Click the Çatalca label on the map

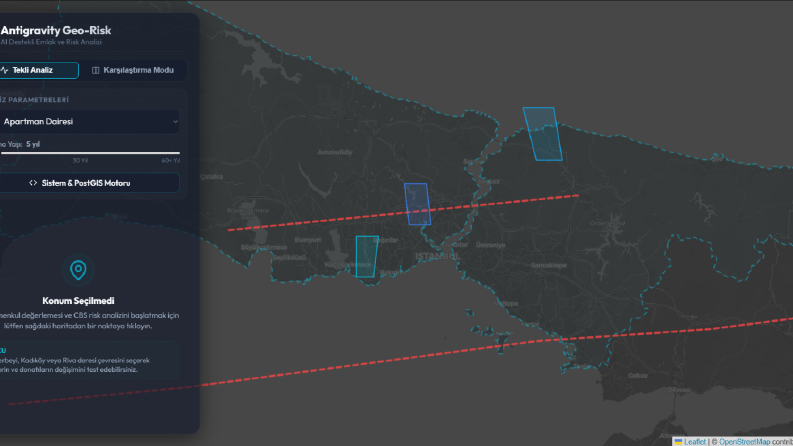pos(211,176)
